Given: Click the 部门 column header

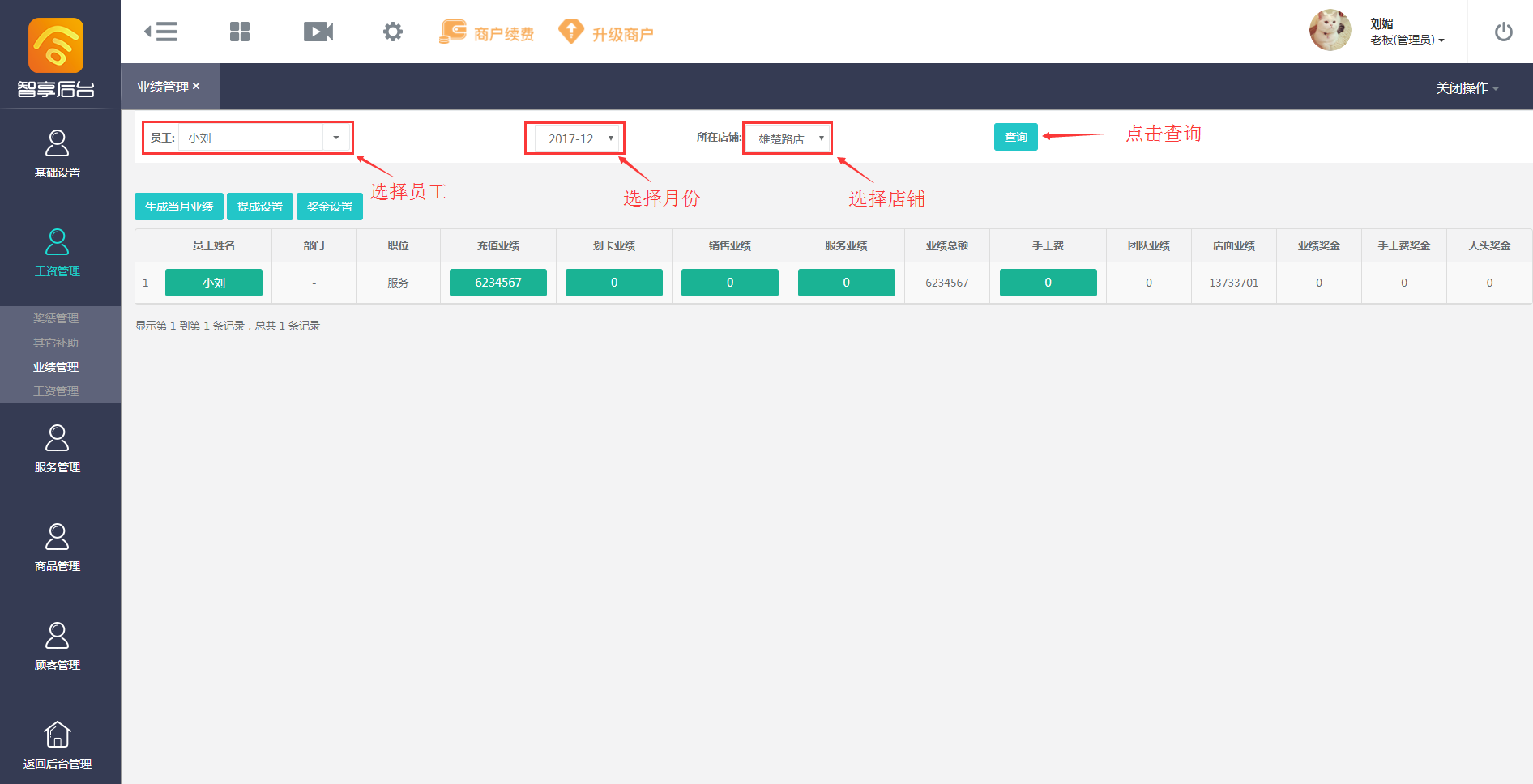Looking at the screenshot, I should click(314, 245).
